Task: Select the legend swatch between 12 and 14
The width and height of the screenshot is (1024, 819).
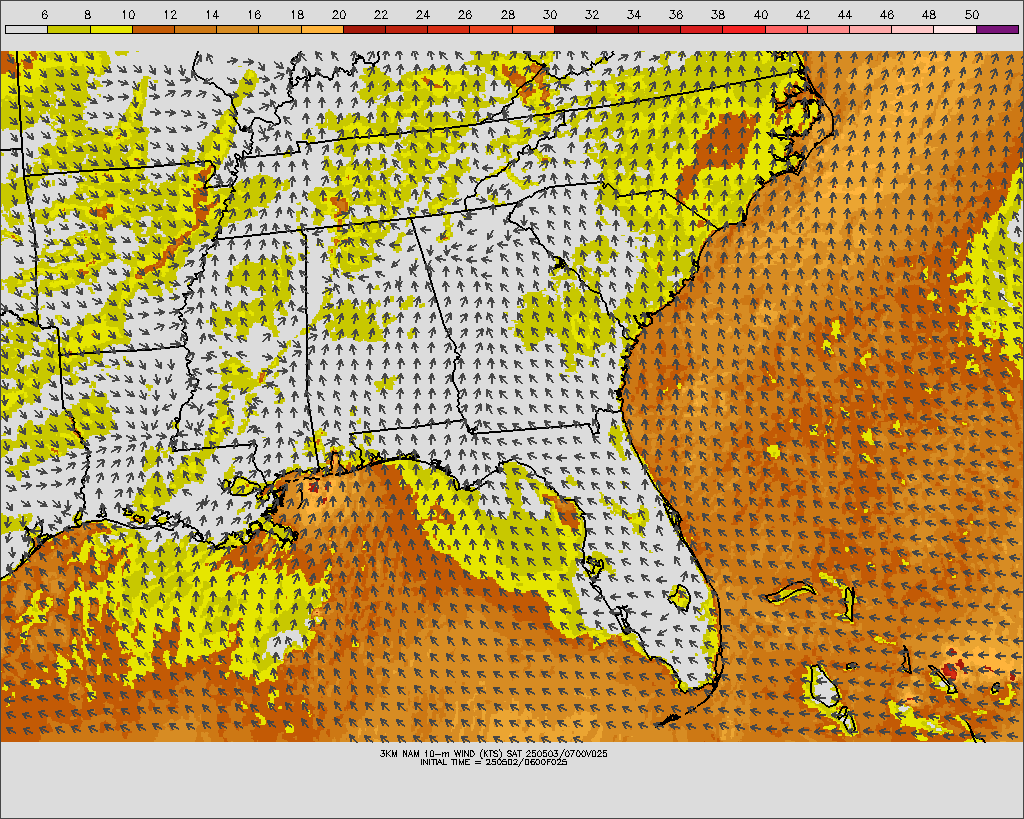Action: tap(195, 29)
